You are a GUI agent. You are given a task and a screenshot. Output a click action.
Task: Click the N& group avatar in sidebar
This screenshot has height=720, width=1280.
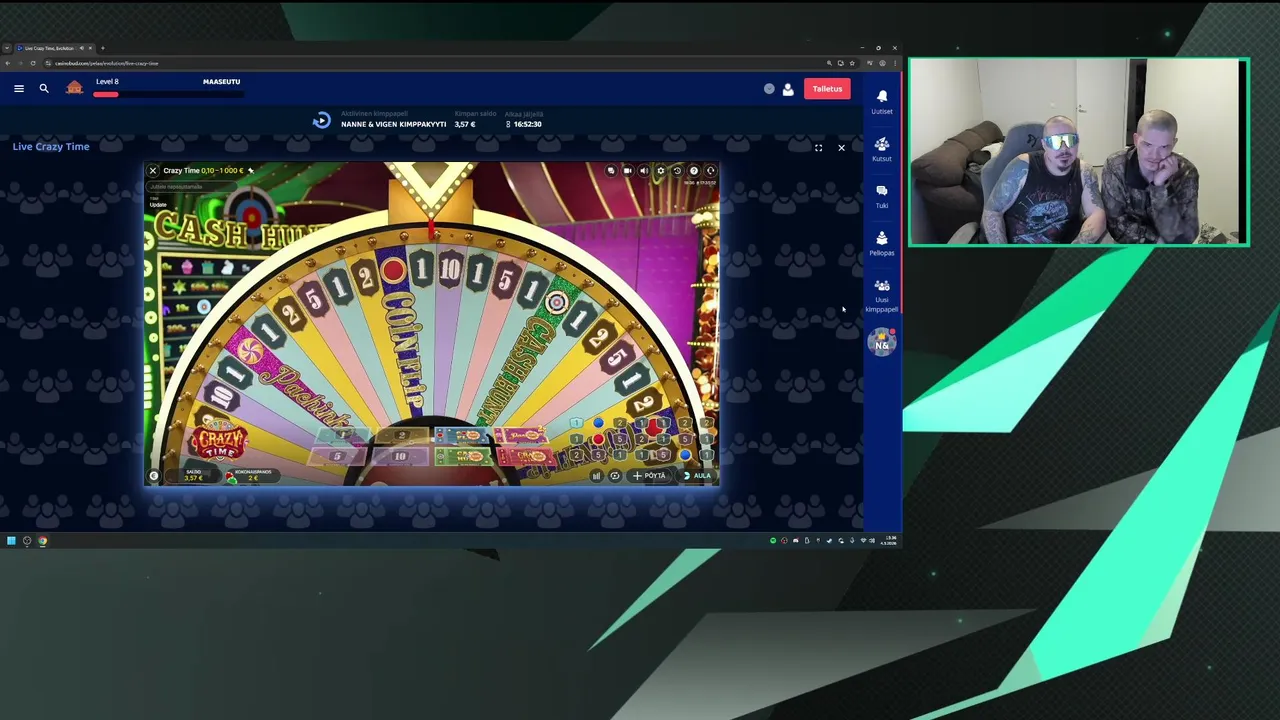(882, 344)
